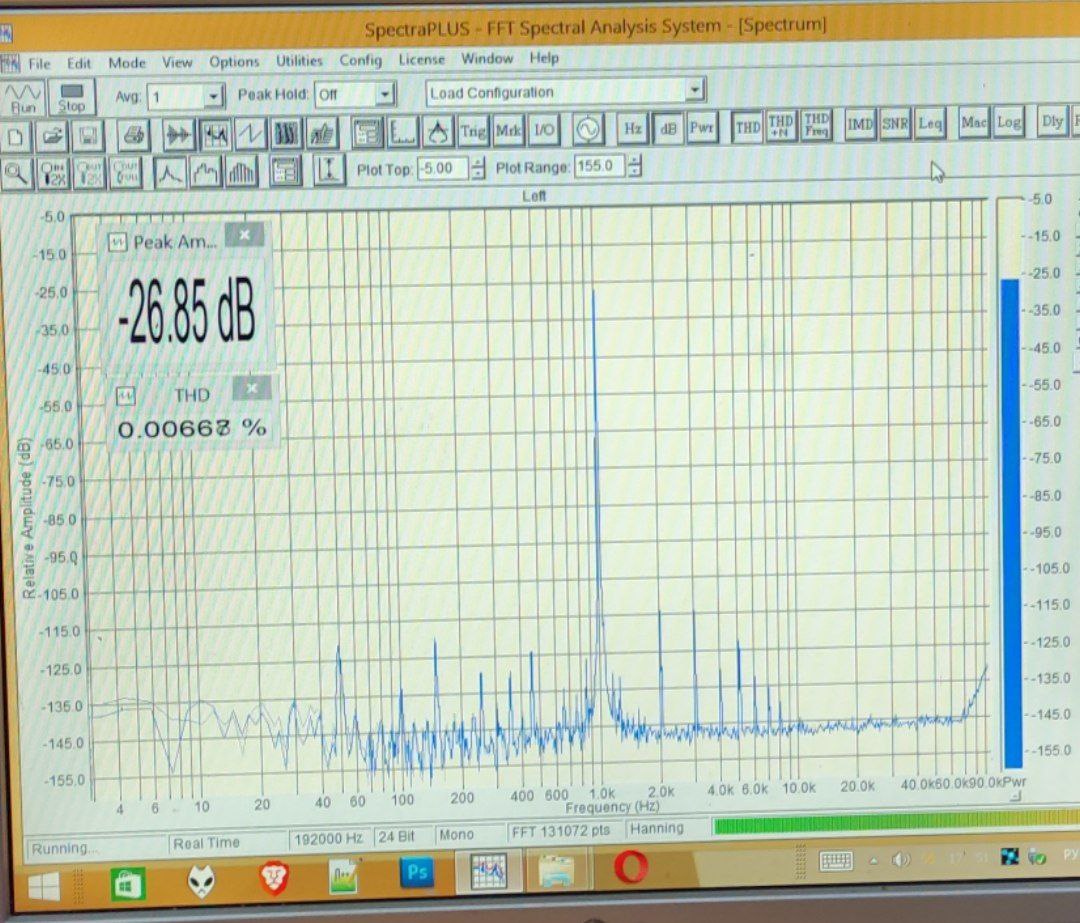This screenshot has height=923, width=1080.
Task: Select the magnifier zoom tool
Action: [x=16, y=174]
